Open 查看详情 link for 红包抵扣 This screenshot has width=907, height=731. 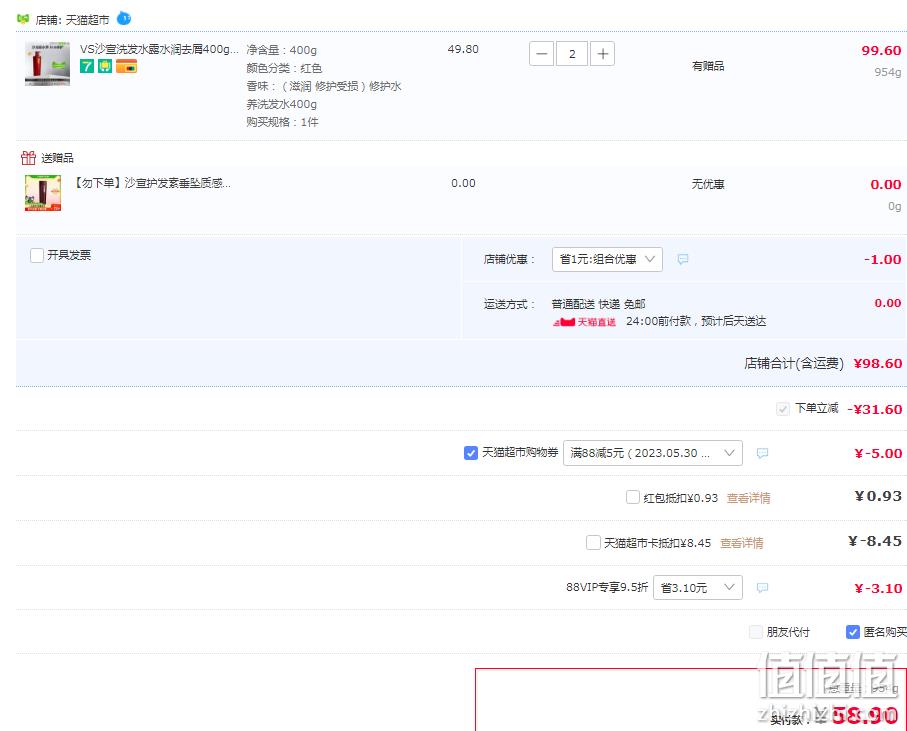tap(749, 498)
